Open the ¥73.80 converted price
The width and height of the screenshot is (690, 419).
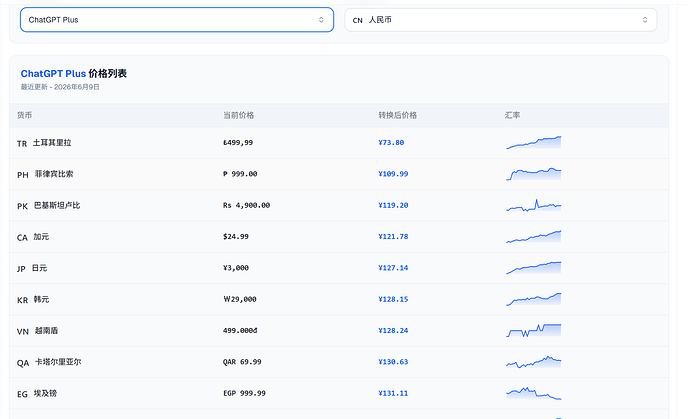point(391,143)
